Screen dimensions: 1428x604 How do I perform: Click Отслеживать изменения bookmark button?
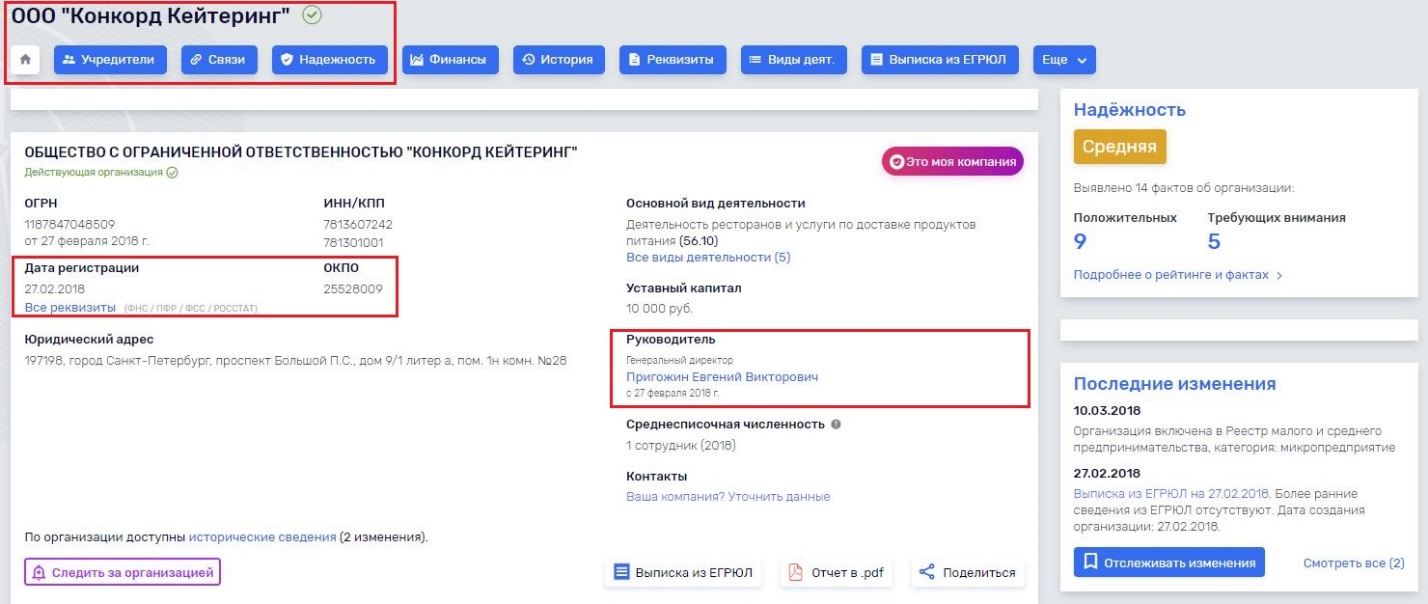point(1169,563)
